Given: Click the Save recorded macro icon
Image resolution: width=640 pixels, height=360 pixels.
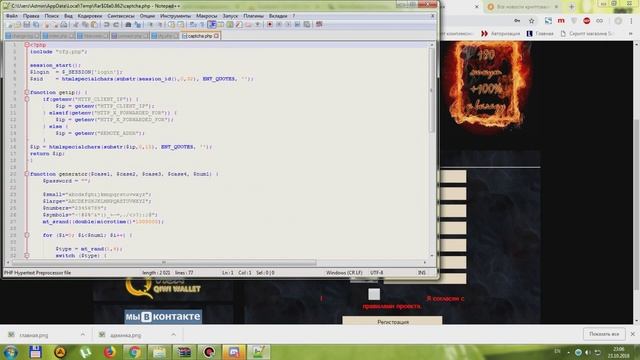Looking at the screenshot, I should tap(307, 24).
